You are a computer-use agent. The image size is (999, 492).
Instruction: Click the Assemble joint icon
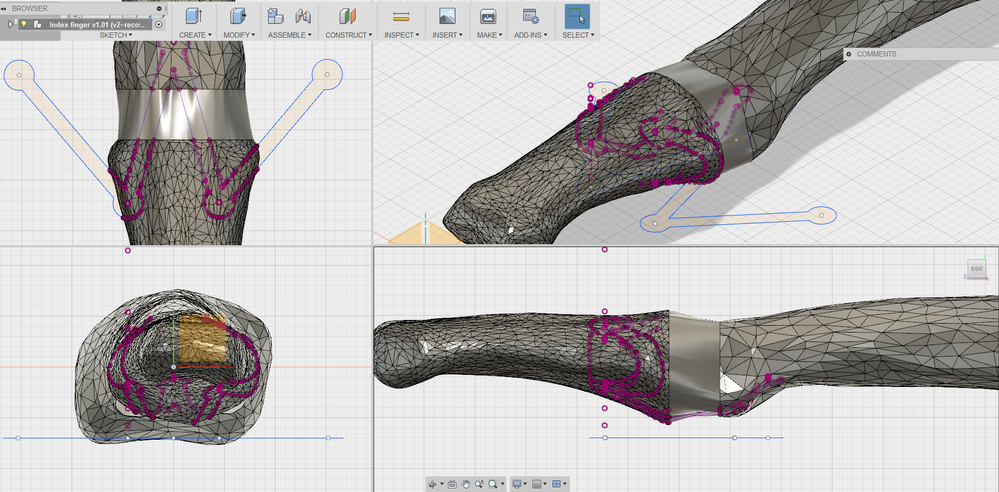pyautogui.click(x=303, y=16)
